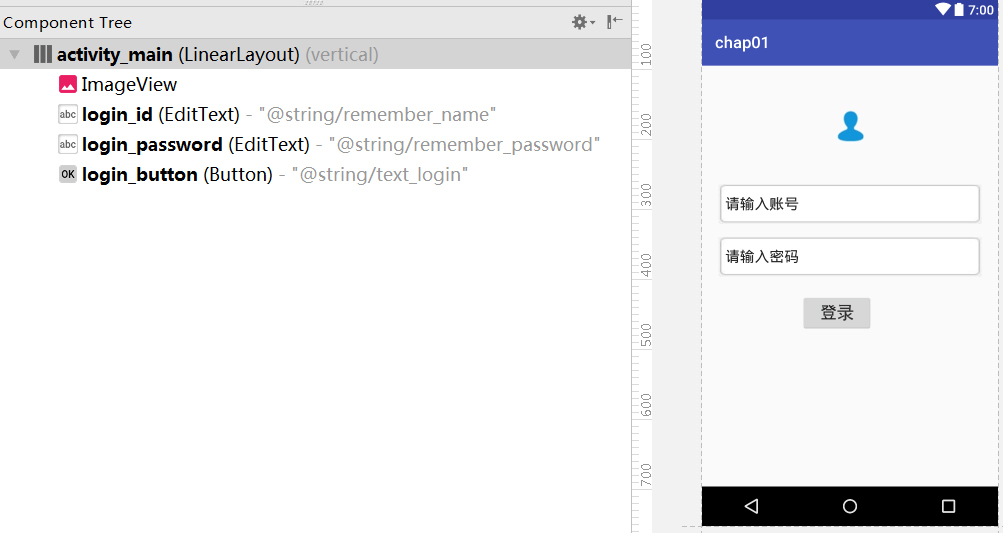Click the abc icon beside login_password

68,145
